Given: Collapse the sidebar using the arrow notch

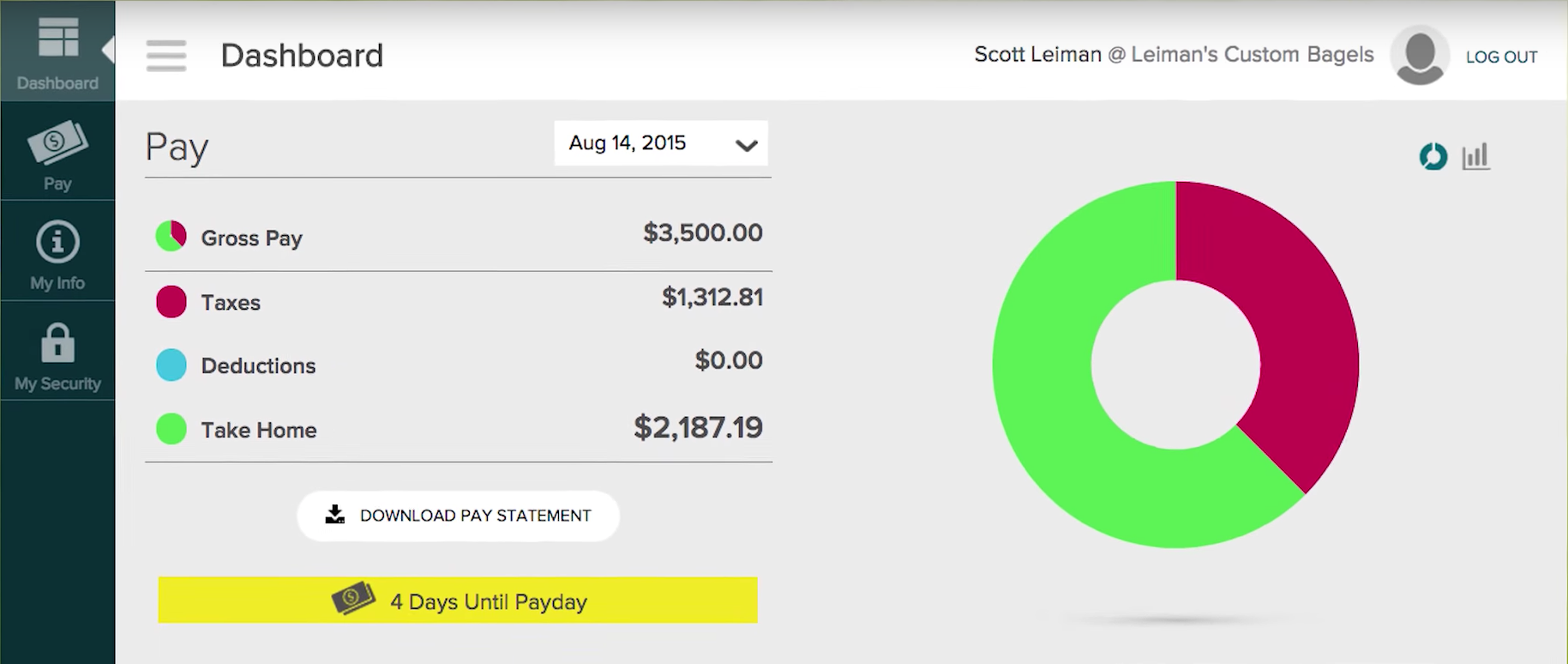Looking at the screenshot, I should point(109,50).
